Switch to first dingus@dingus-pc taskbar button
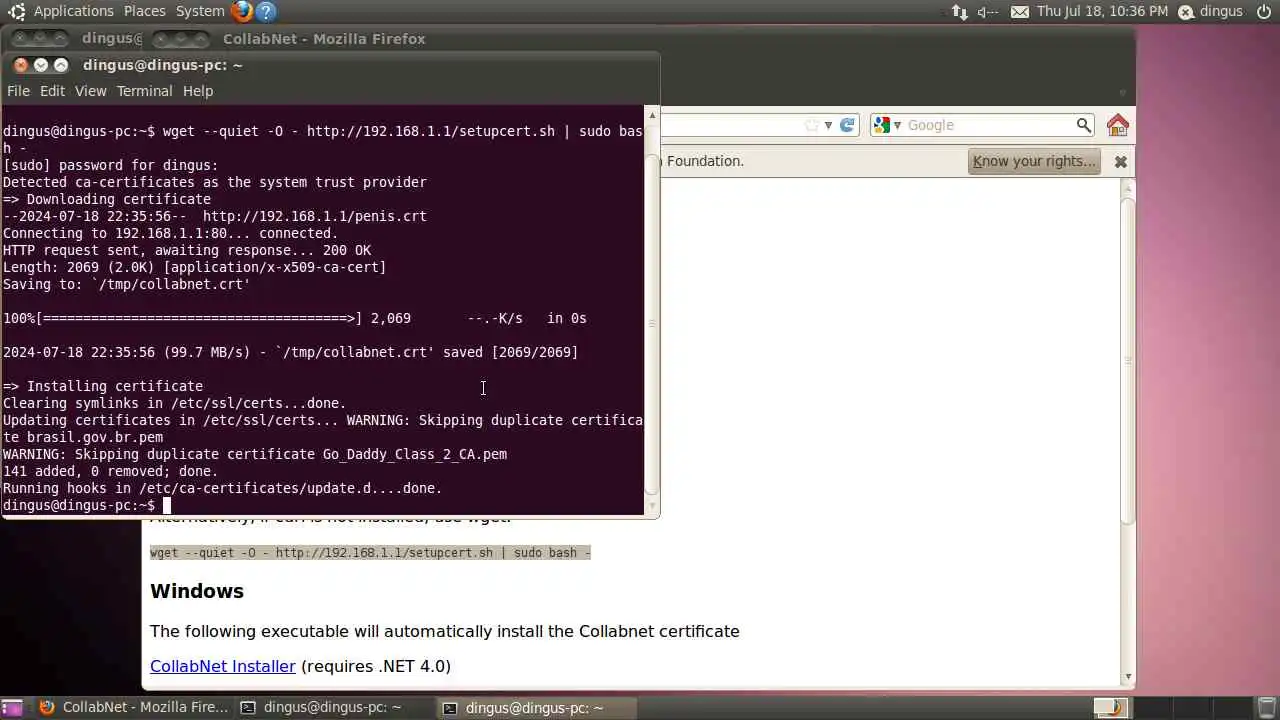The width and height of the screenshot is (1280, 720). [334, 708]
